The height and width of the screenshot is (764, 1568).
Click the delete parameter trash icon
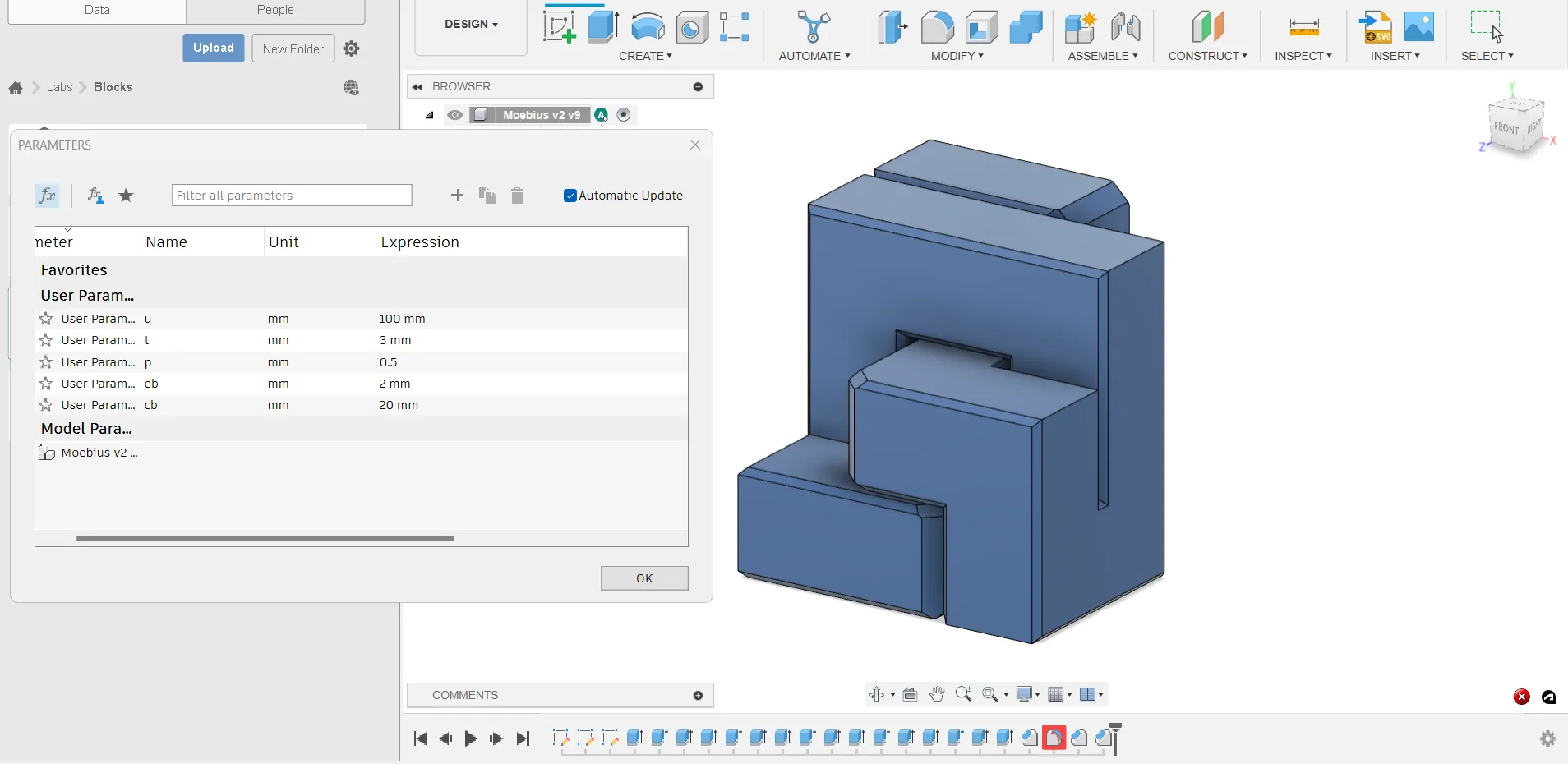point(517,196)
